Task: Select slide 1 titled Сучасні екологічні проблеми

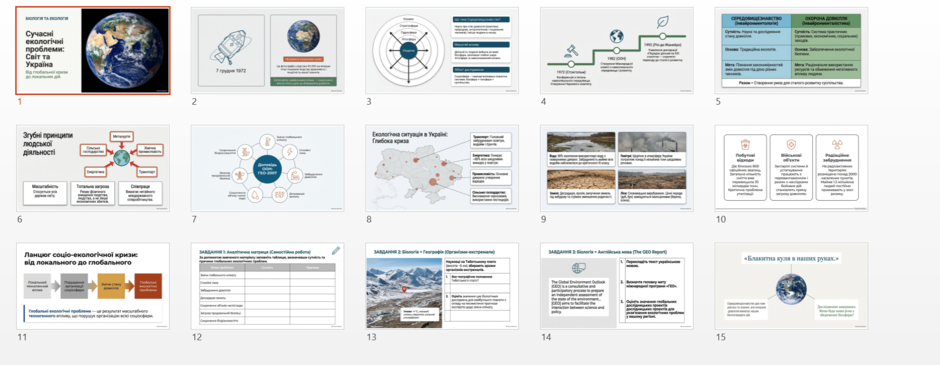Action: (93, 50)
